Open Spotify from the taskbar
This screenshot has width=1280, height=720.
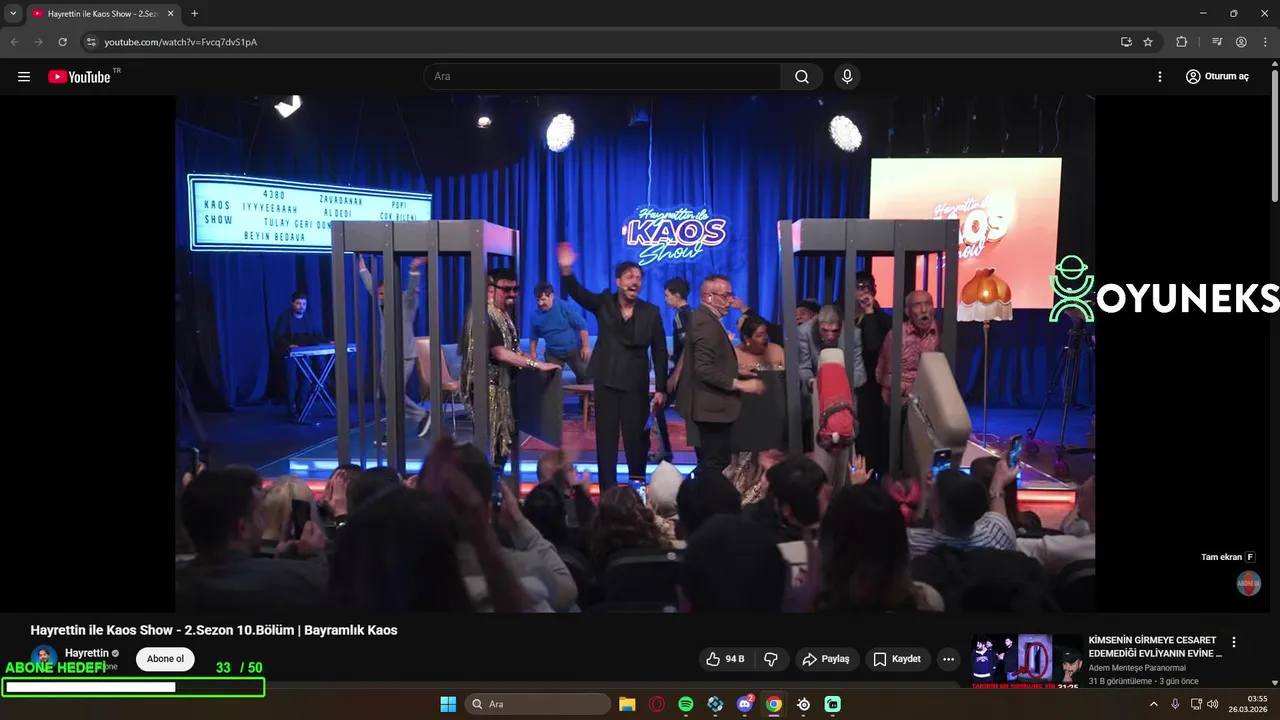686,704
